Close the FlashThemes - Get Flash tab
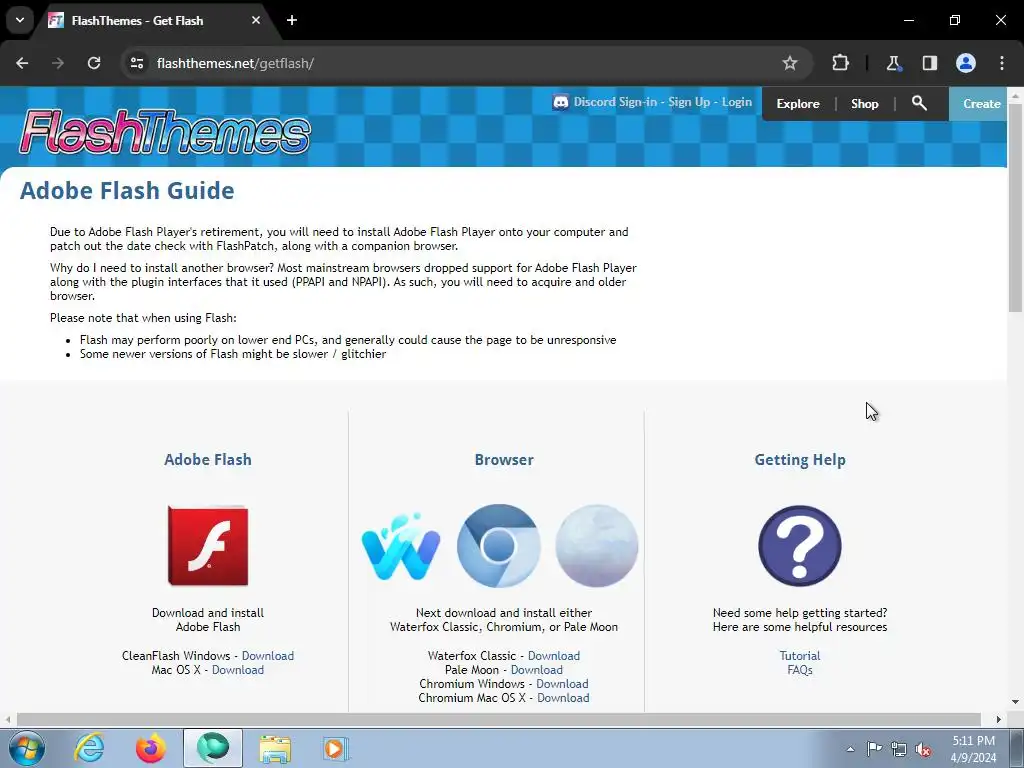Image resolution: width=1024 pixels, height=768 pixels. pos(256,20)
